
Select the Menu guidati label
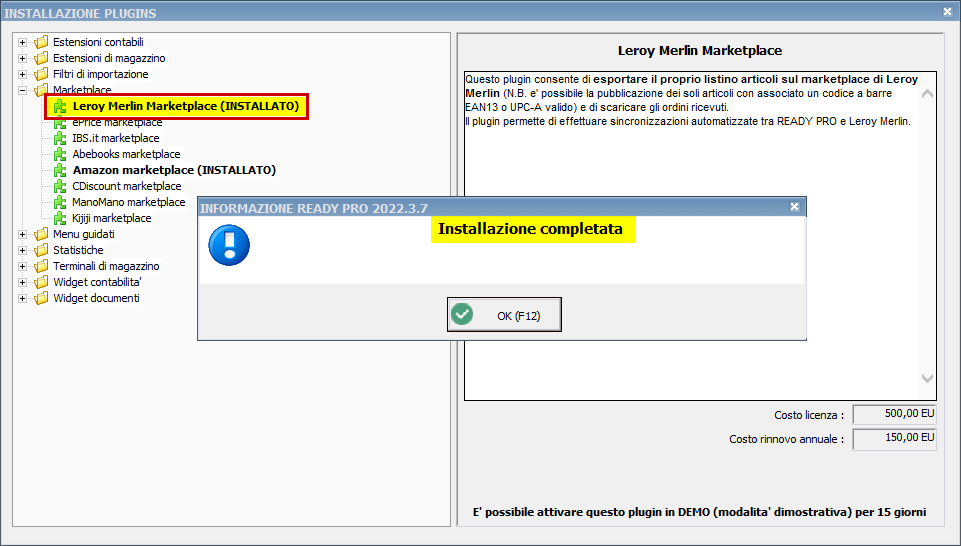[83, 234]
